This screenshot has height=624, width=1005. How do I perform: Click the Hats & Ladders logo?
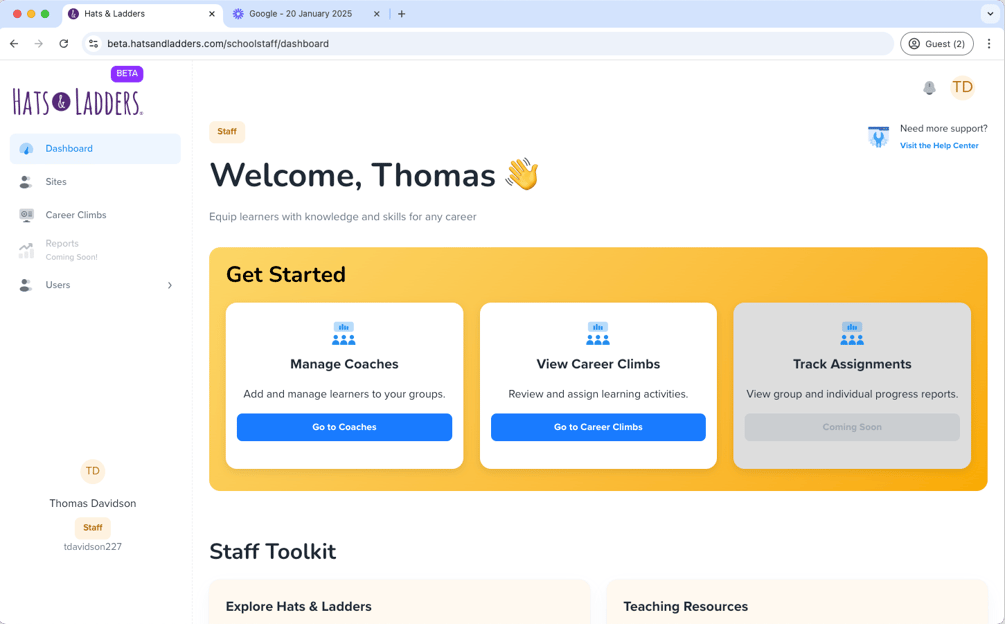click(x=78, y=102)
